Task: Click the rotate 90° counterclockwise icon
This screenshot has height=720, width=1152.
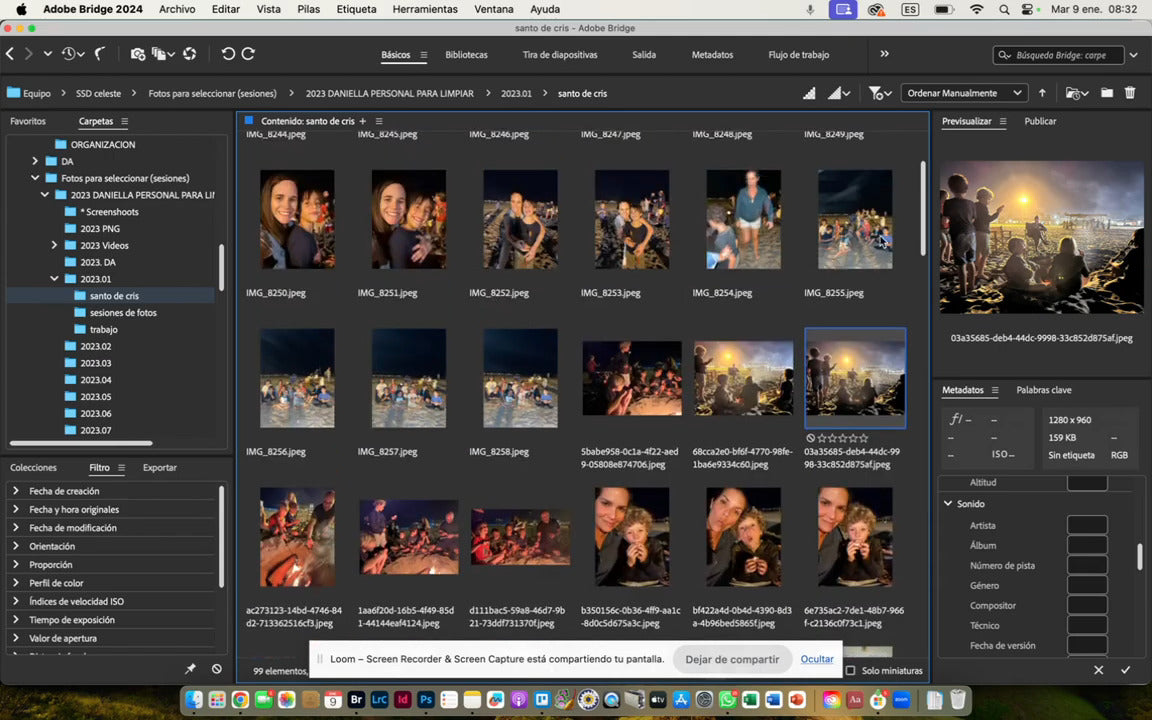Action: (x=228, y=54)
